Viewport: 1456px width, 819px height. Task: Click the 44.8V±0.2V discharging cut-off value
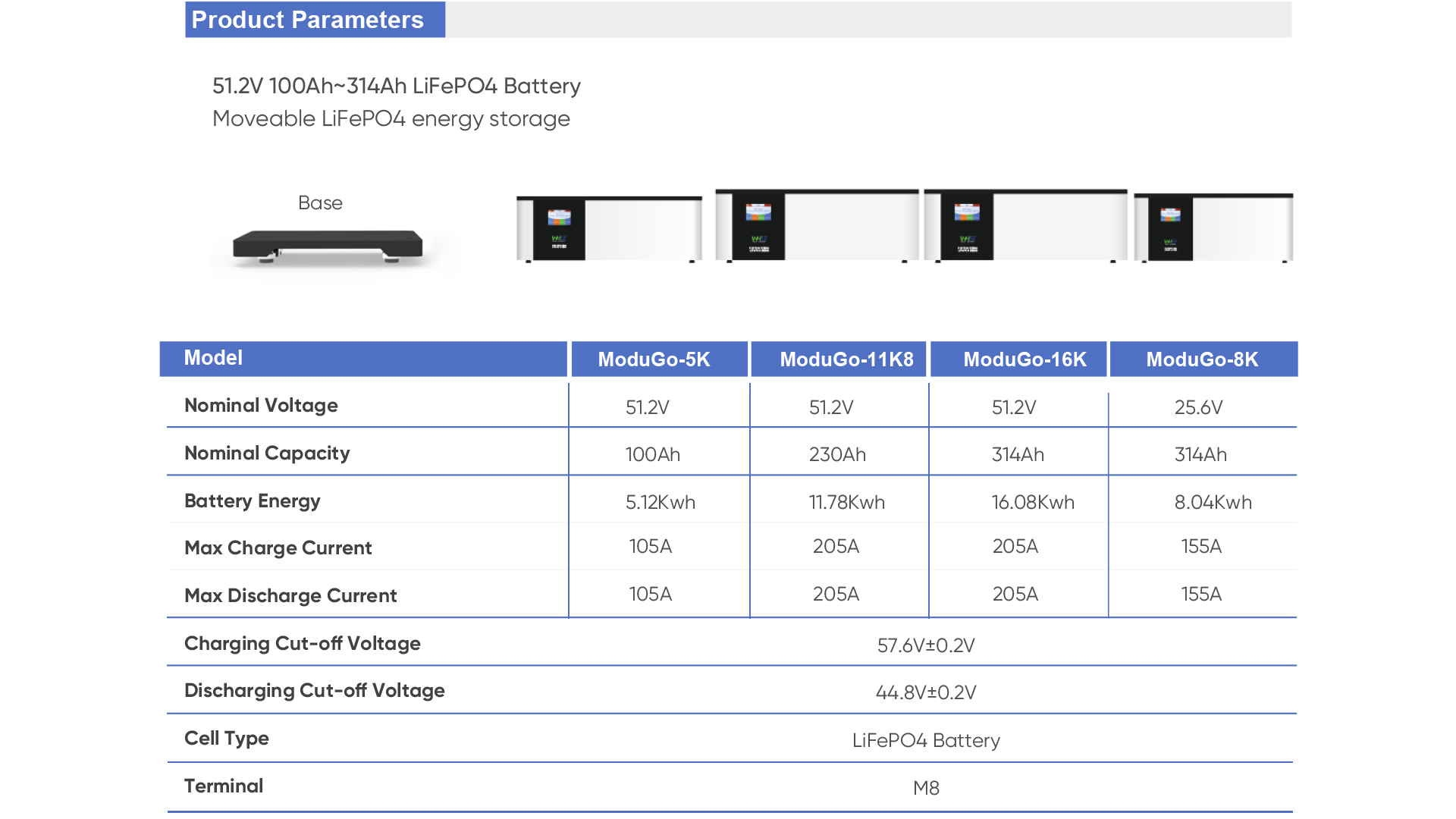click(926, 693)
